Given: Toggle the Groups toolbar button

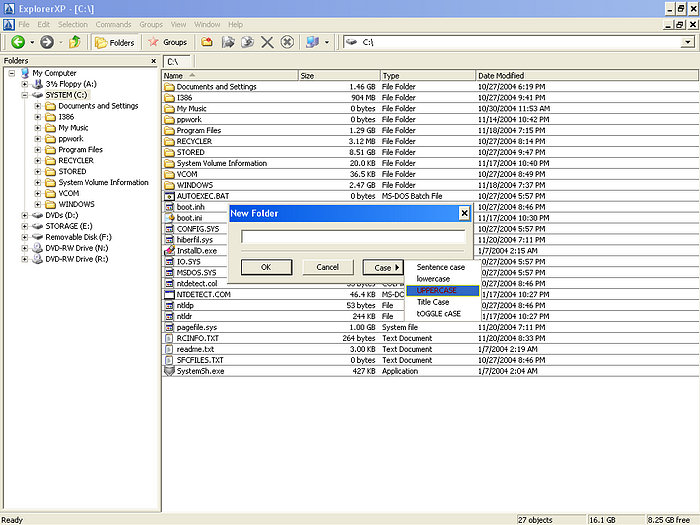Looking at the screenshot, I should click(168, 42).
